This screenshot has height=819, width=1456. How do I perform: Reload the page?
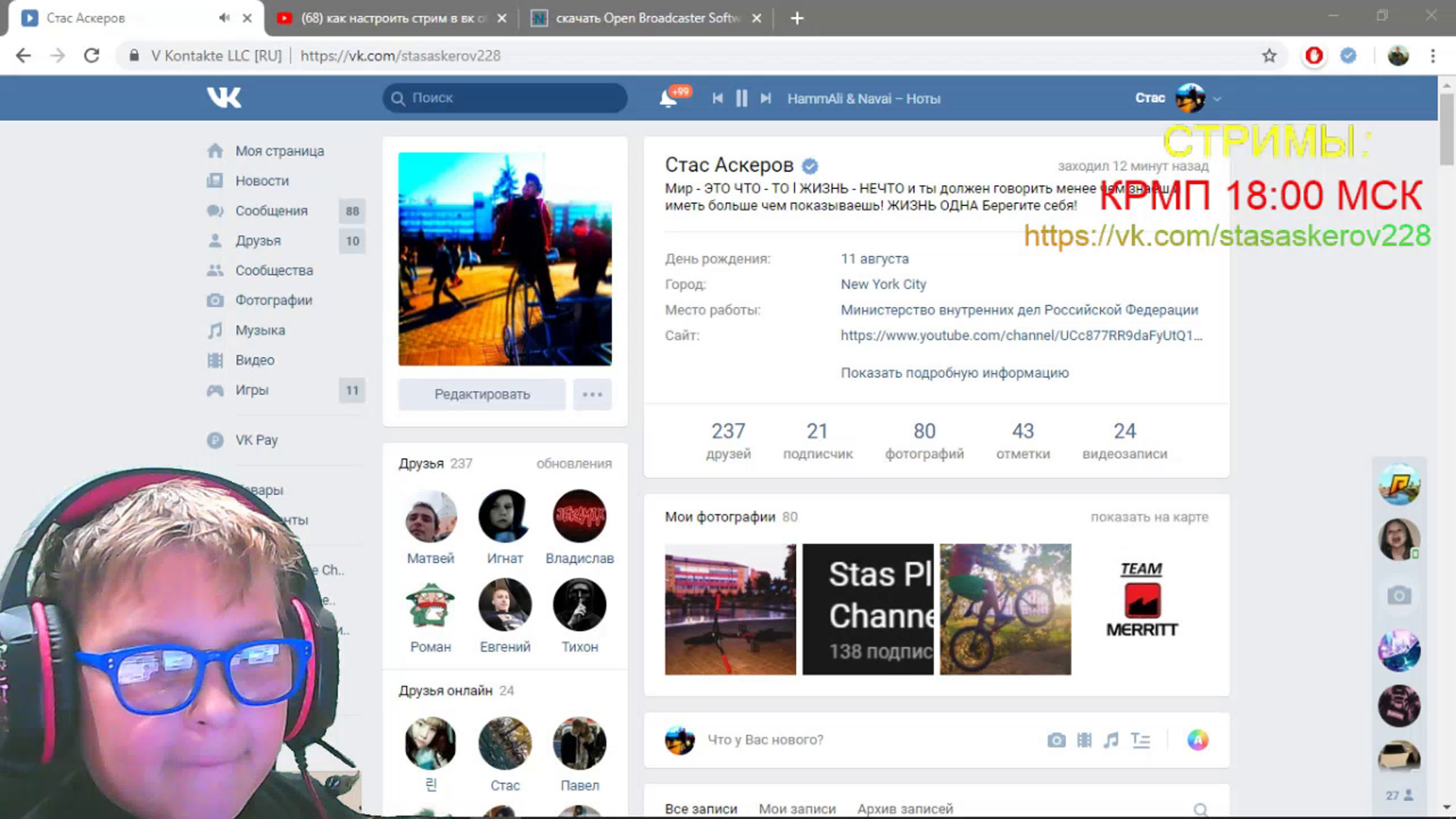click(x=92, y=55)
